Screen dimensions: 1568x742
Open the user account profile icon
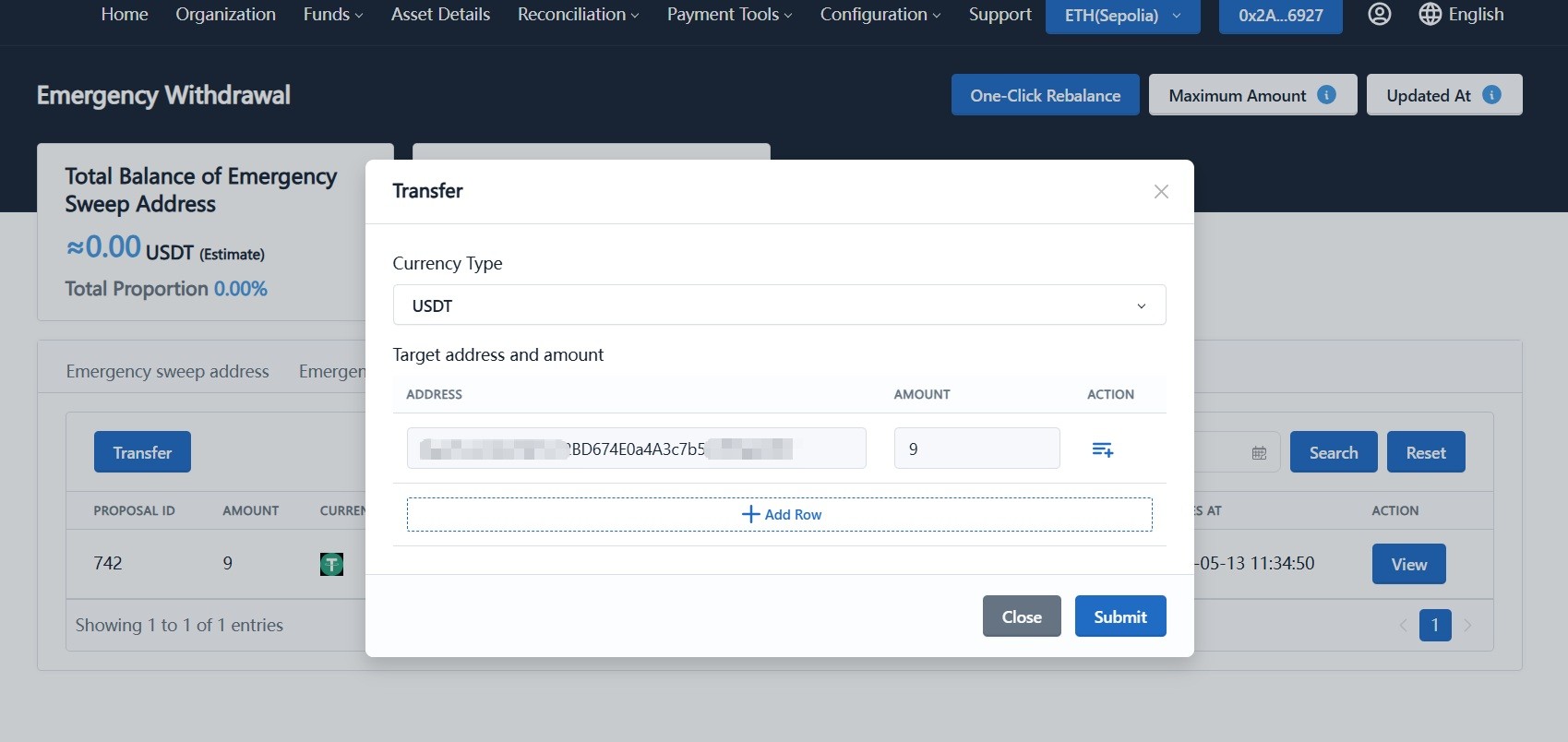tap(1379, 15)
